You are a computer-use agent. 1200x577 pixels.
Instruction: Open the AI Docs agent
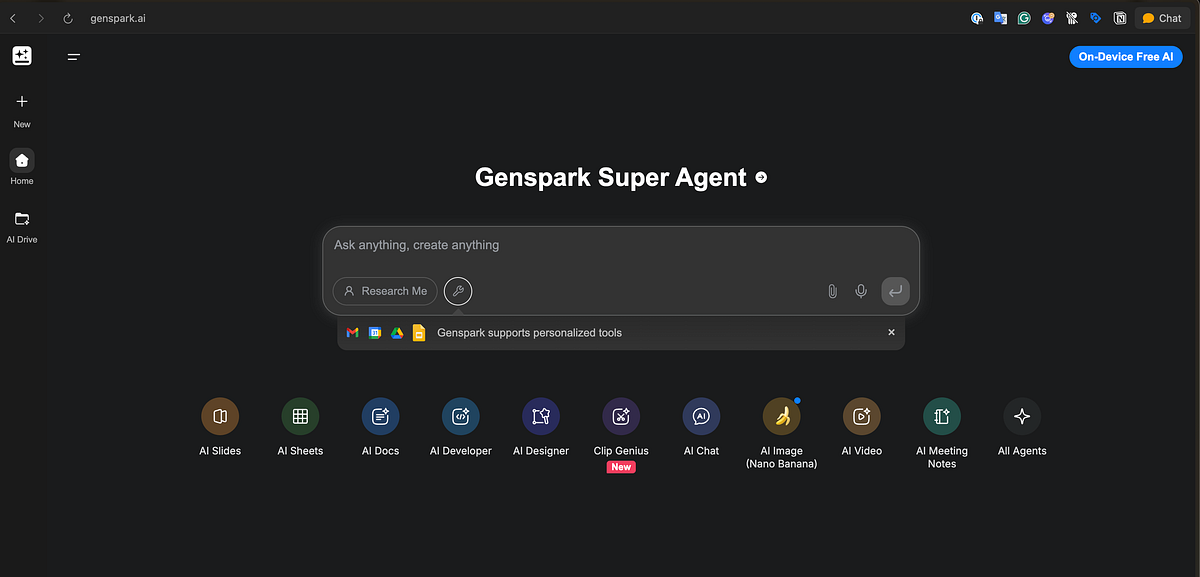click(380, 416)
